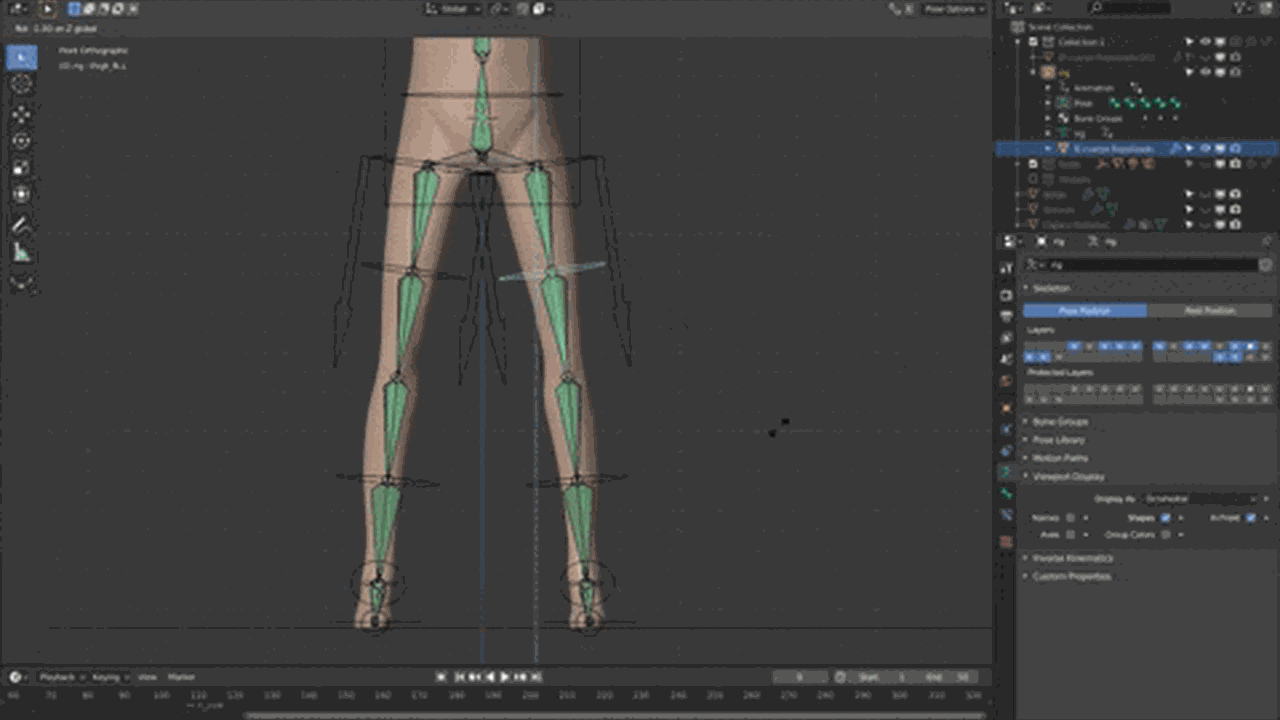This screenshot has height=720, width=1280.
Task: Activate the Measure tool
Action: 22,251
